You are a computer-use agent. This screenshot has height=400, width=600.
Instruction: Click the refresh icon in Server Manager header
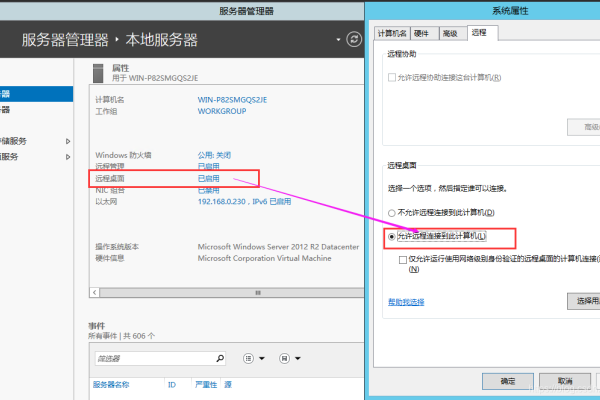(x=352, y=40)
